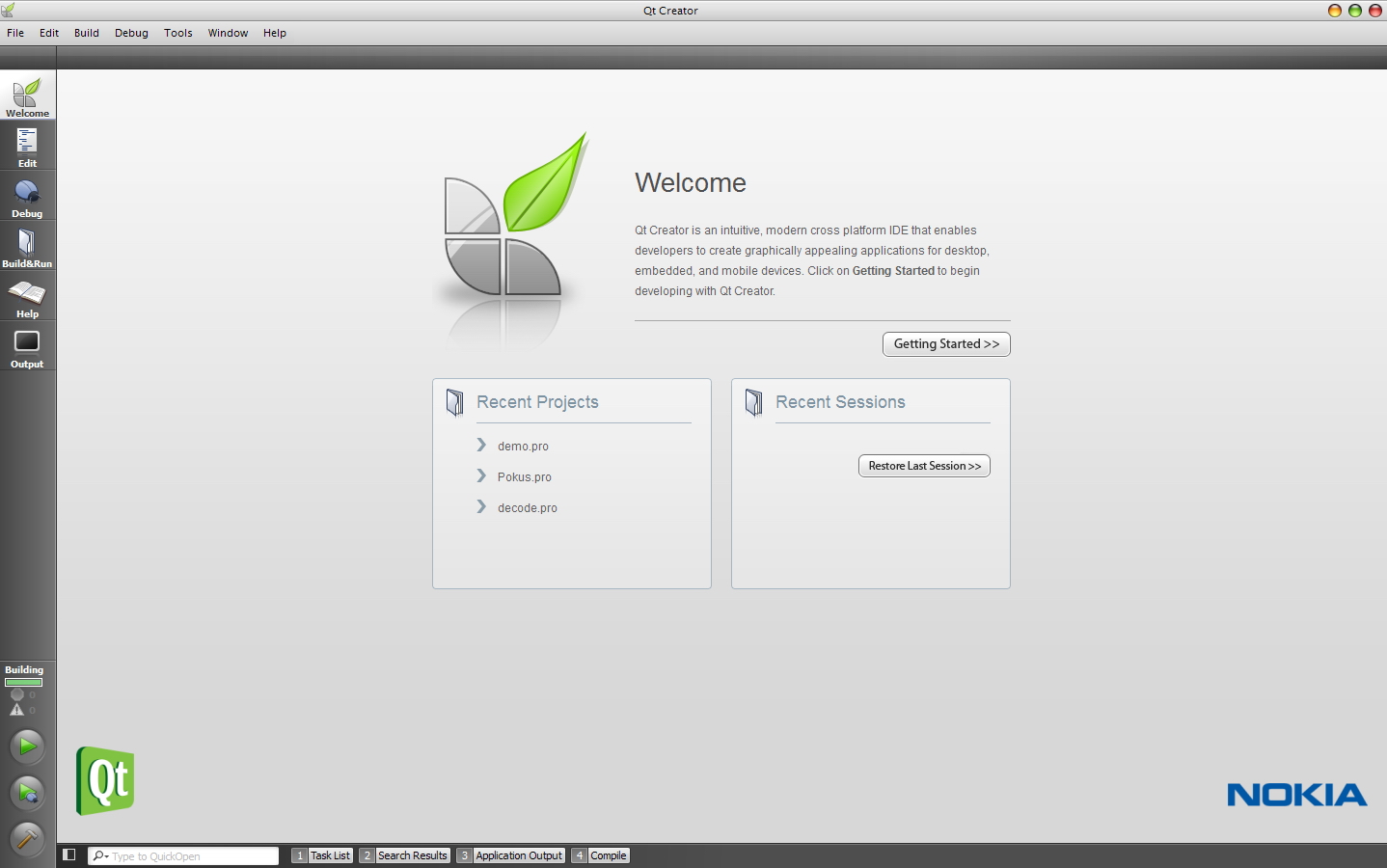Click the QuickOpen magnifier dropdown icon
Image resolution: width=1387 pixels, height=868 pixels.
tap(100, 855)
